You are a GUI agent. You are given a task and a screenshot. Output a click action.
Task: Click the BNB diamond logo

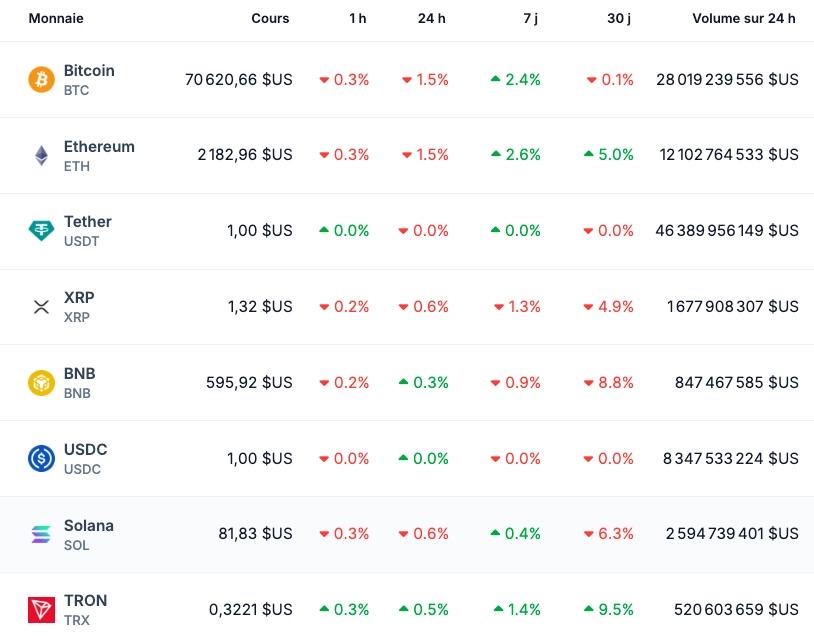click(x=40, y=381)
